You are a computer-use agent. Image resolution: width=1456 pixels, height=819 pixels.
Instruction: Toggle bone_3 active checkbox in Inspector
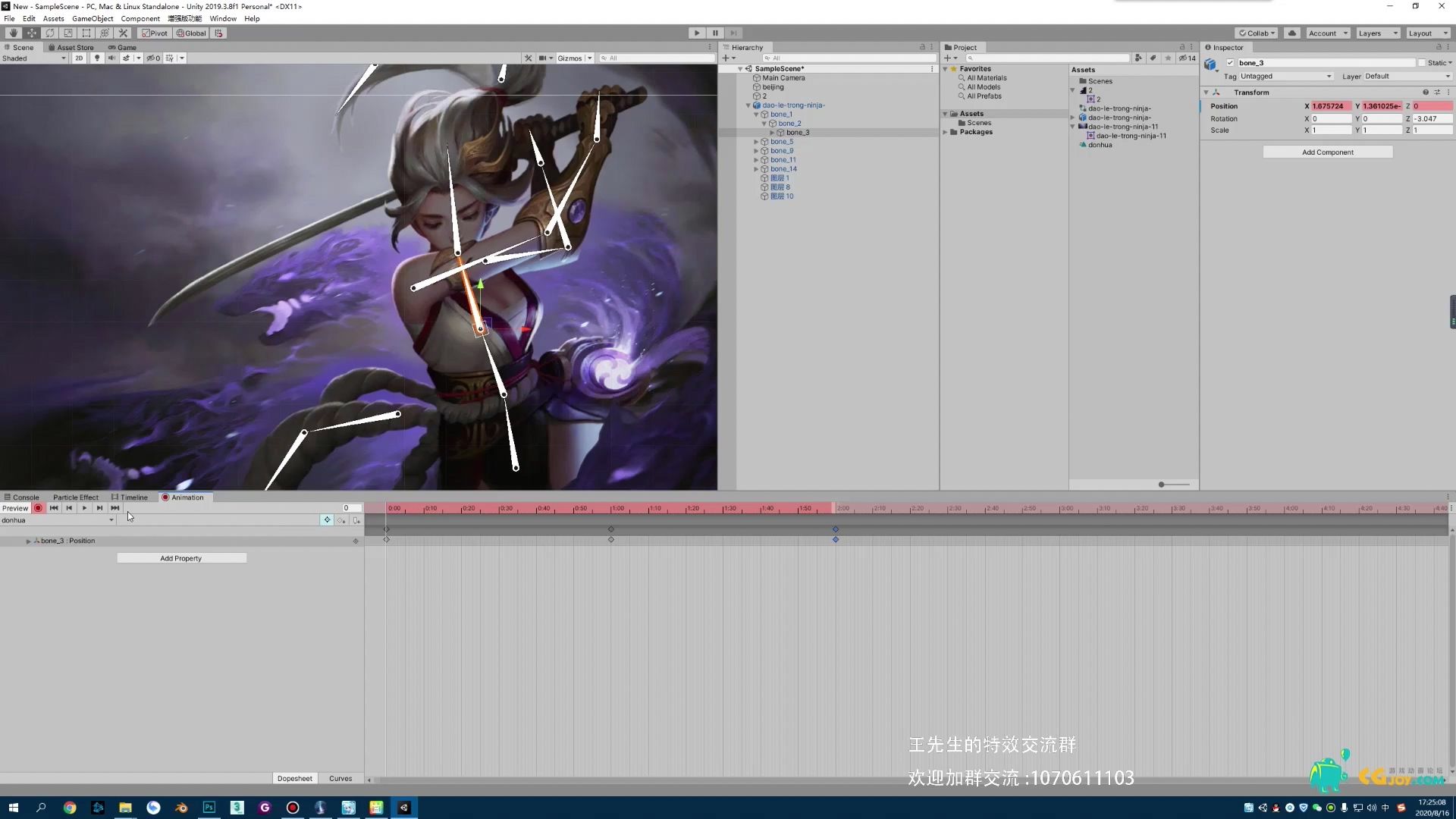click(1230, 63)
